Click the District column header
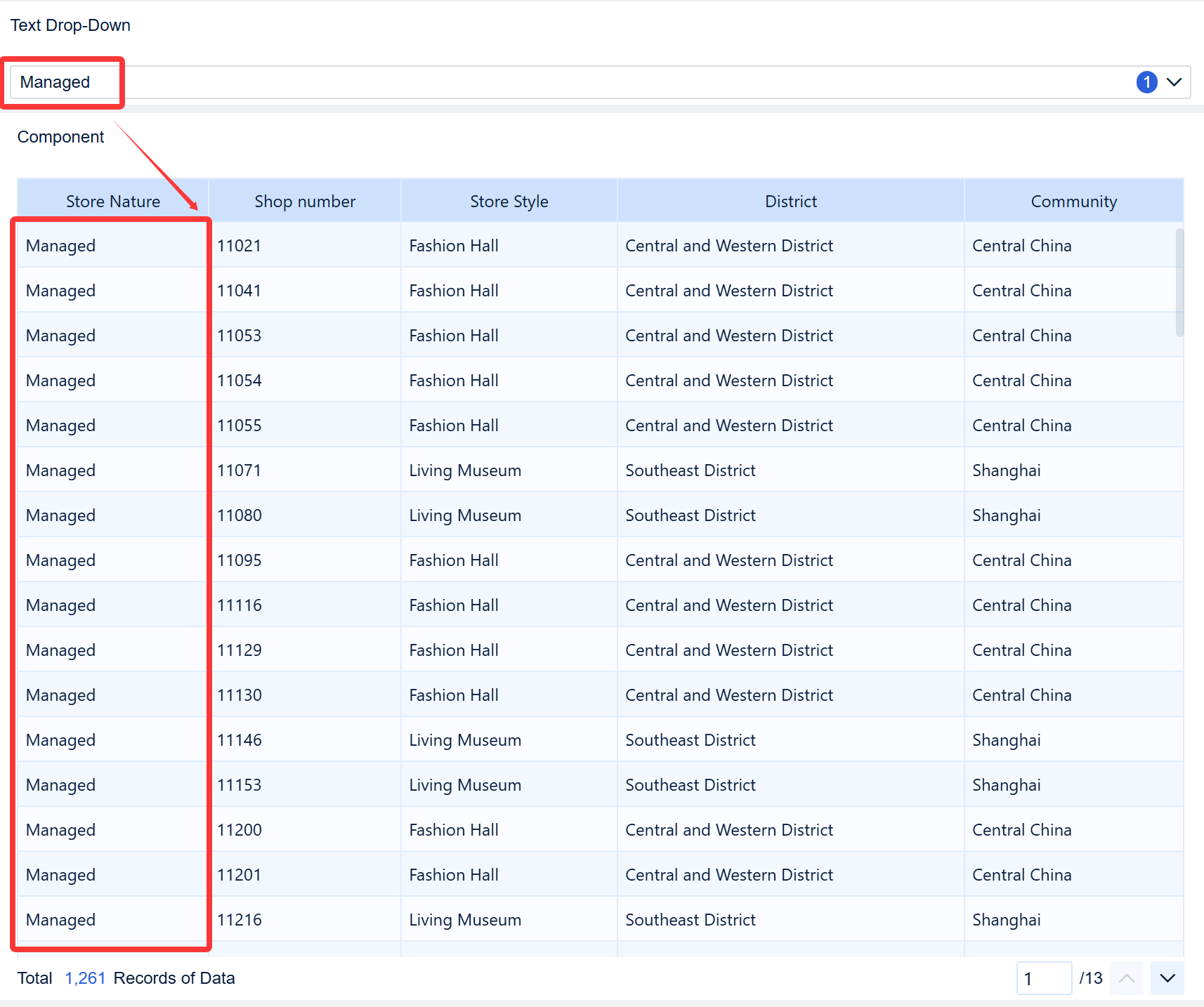Image resolution: width=1204 pixels, height=1007 pixels. pos(791,202)
